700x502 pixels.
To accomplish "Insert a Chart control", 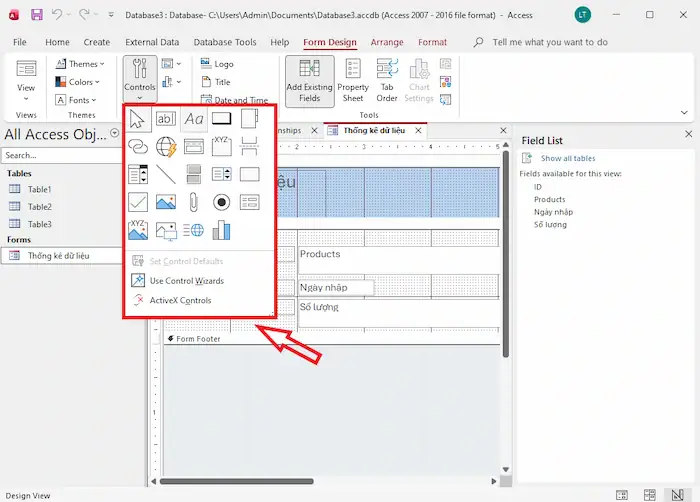I will (x=221, y=231).
